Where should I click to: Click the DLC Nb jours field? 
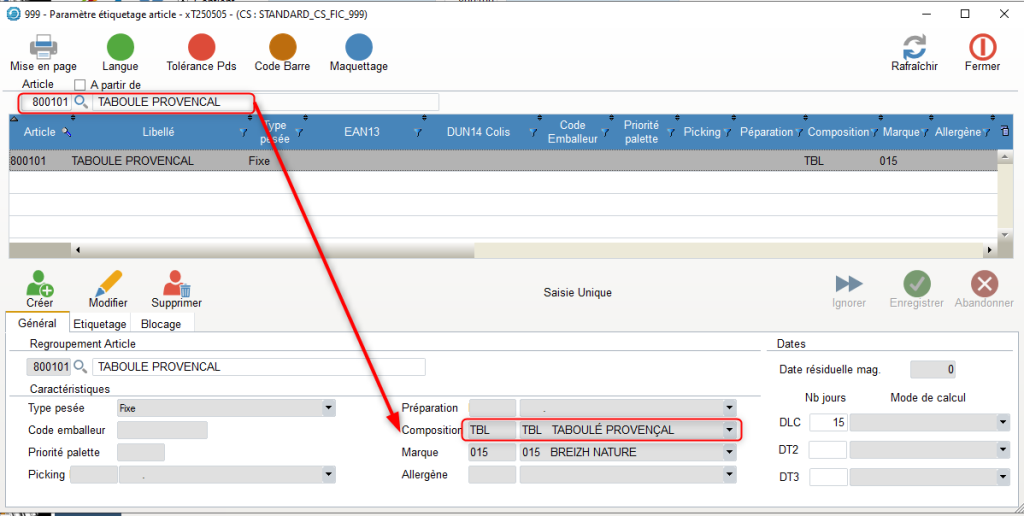827,423
